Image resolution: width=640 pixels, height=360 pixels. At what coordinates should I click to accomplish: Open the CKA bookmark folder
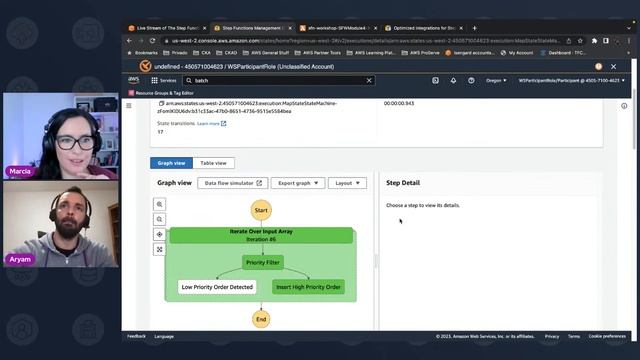202,53
